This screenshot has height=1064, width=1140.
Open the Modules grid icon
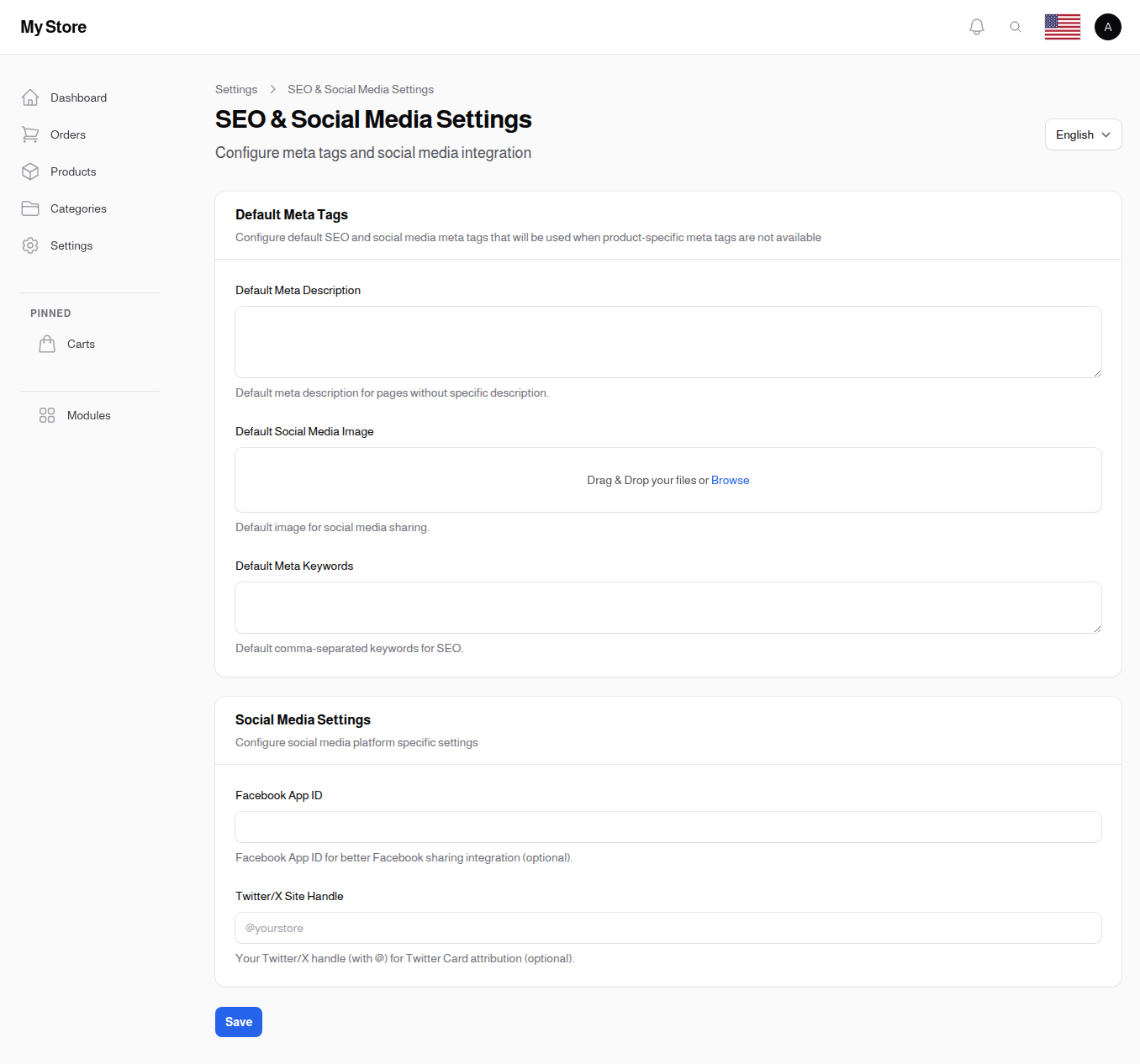(46, 415)
